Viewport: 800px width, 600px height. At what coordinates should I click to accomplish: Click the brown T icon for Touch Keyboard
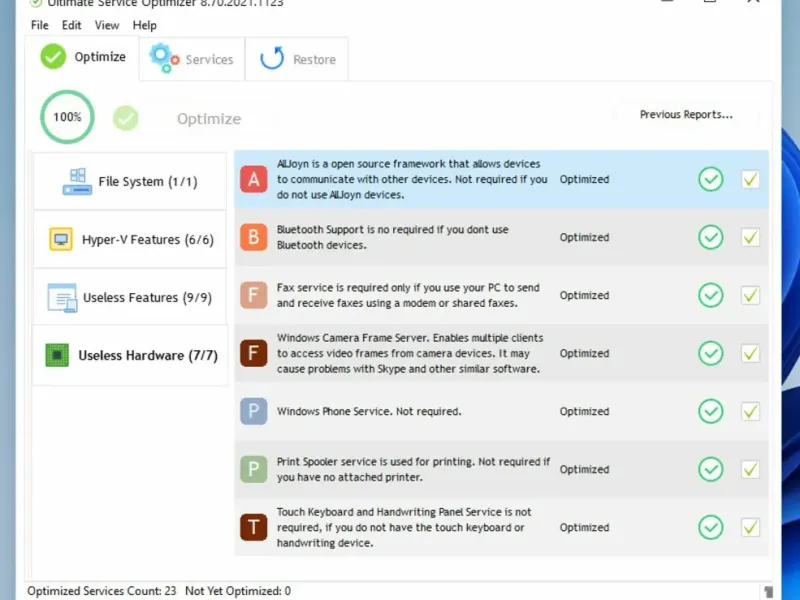tap(254, 527)
